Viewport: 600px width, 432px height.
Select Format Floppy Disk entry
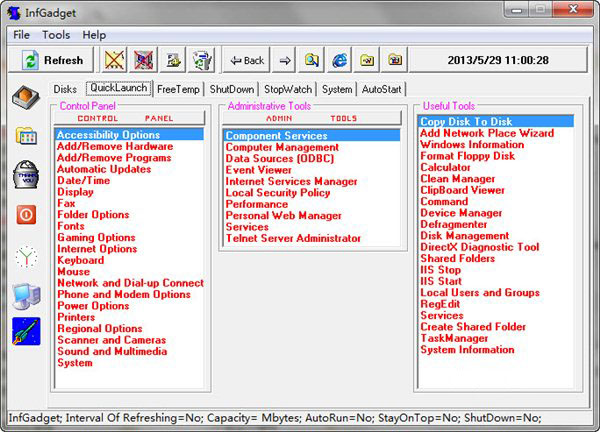(468, 156)
